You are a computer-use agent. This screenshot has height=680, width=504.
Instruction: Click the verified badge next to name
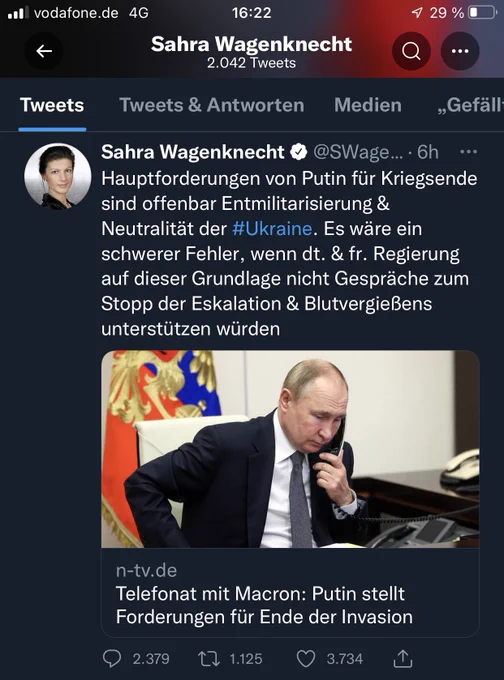pos(298,152)
